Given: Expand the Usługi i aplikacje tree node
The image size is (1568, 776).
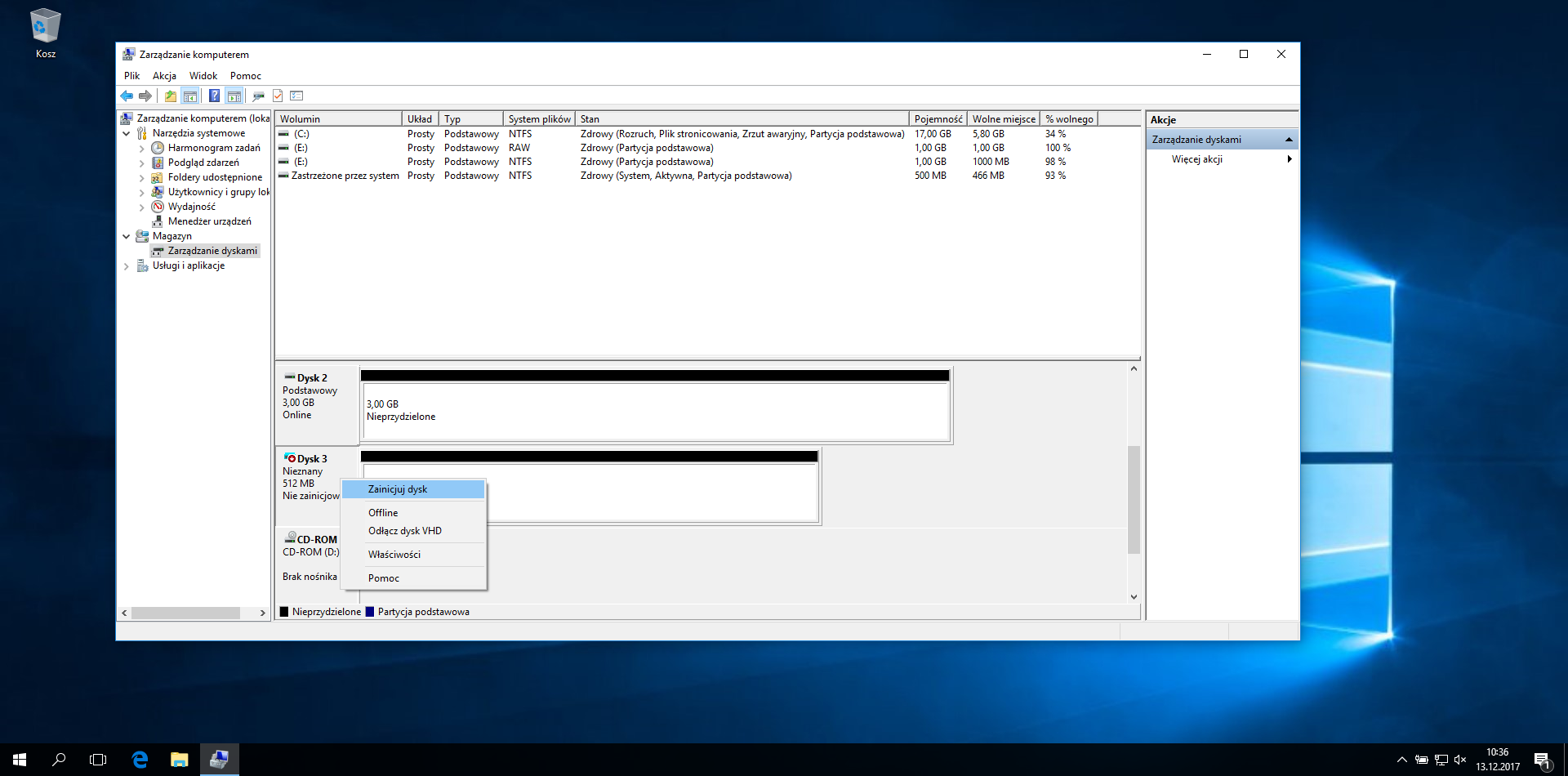Looking at the screenshot, I should coord(127,266).
